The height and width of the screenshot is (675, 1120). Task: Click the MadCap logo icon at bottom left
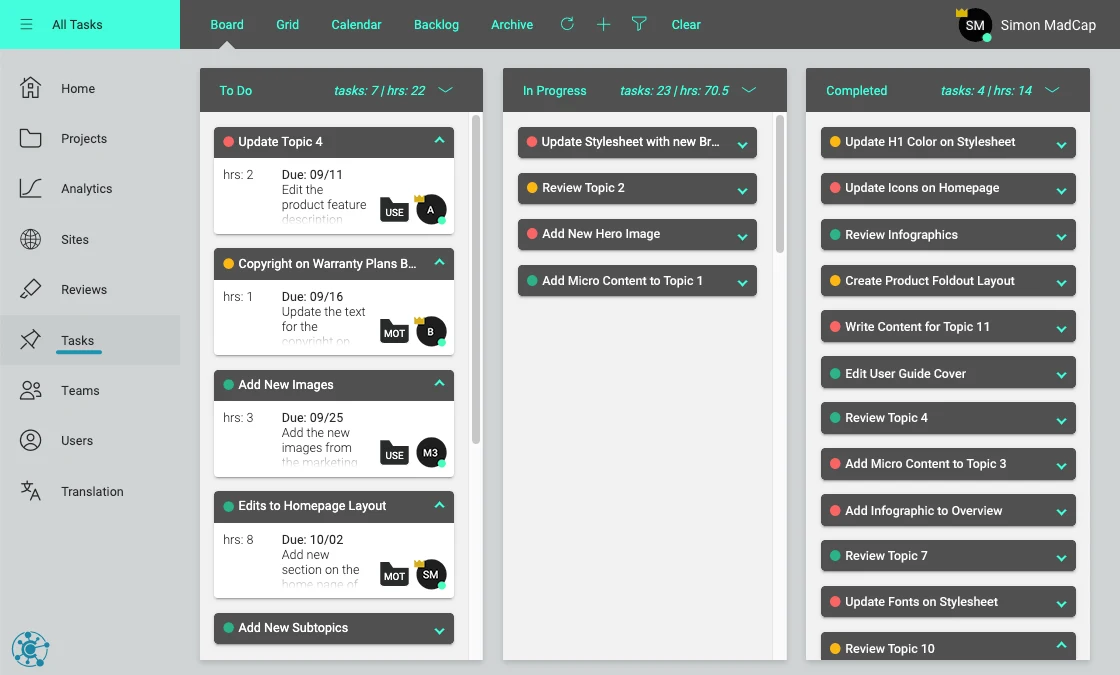click(x=30, y=649)
